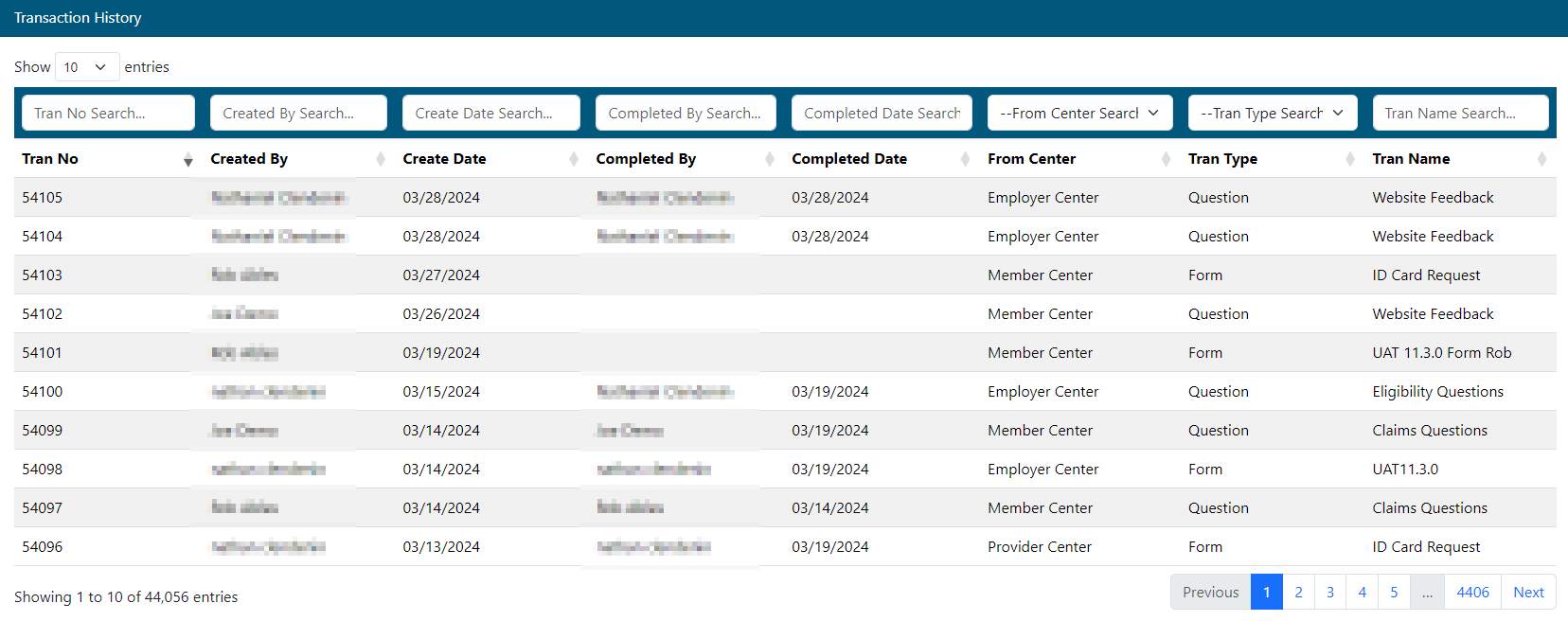This screenshot has width=1568, height=621.
Task: Click the Next pagination button
Action: 1528,593
